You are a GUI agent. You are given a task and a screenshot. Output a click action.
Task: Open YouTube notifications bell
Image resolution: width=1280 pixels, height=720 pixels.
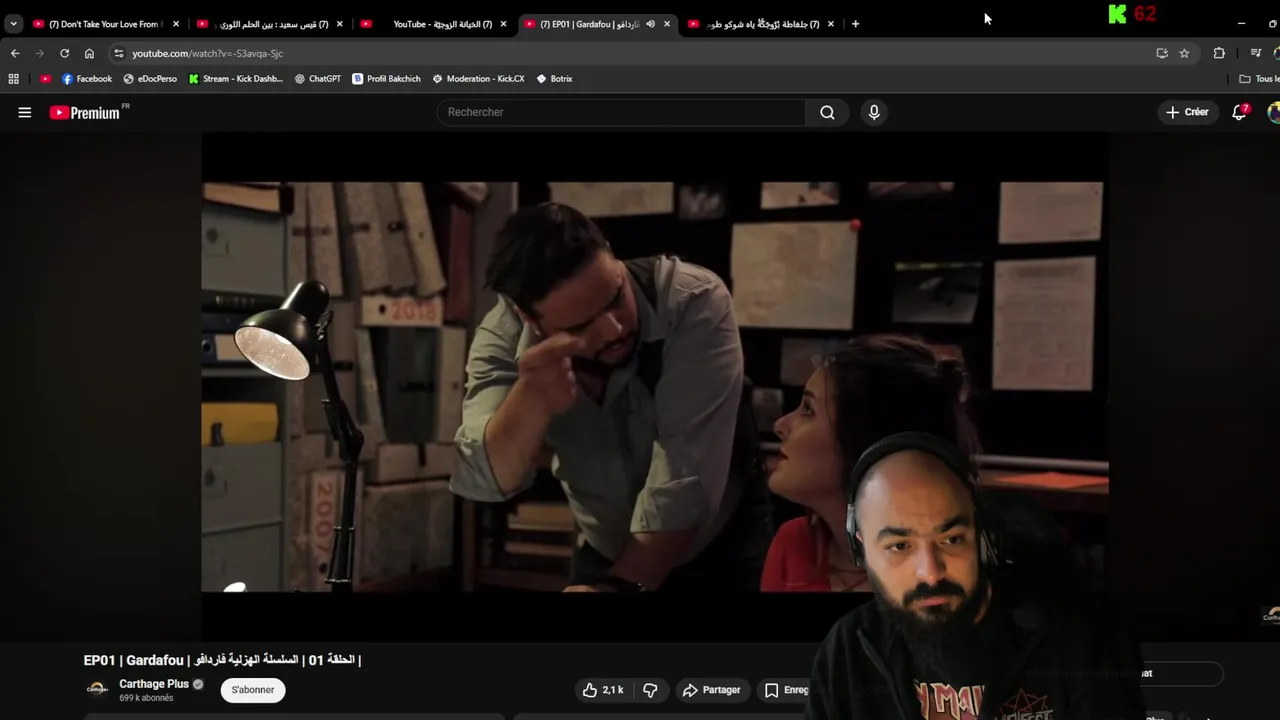[x=1240, y=112]
